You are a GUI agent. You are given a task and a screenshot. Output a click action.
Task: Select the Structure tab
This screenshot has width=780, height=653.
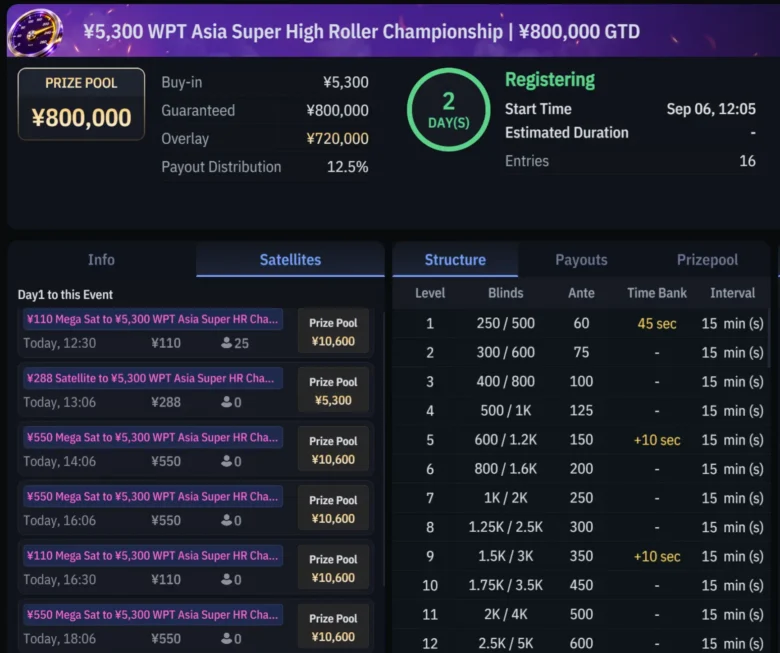[x=455, y=260]
